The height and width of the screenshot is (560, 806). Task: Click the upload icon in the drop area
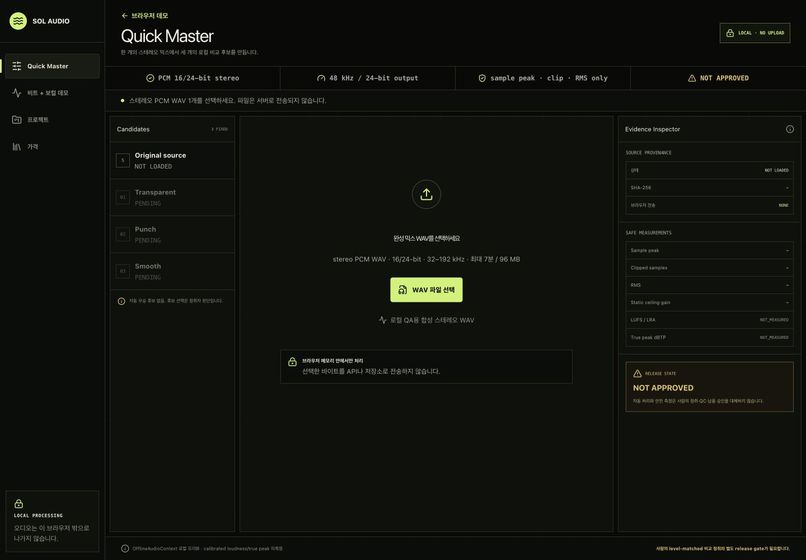[x=426, y=194]
